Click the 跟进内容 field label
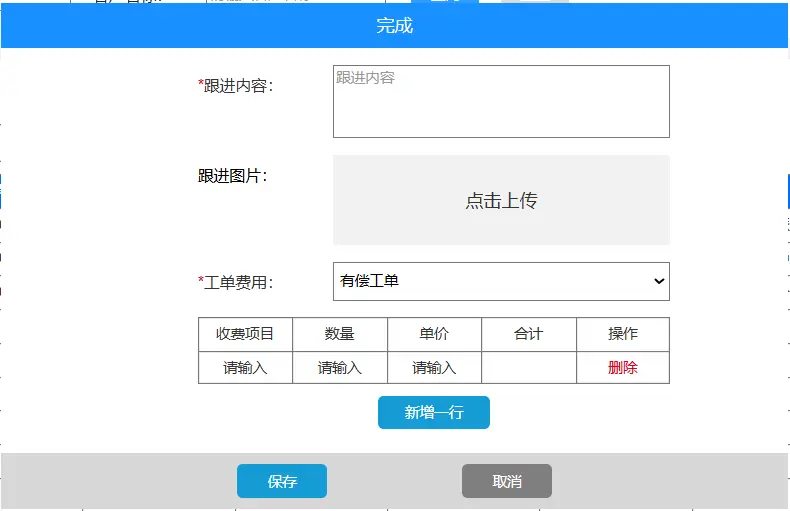This screenshot has width=790, height=511. tap(237, 86)
